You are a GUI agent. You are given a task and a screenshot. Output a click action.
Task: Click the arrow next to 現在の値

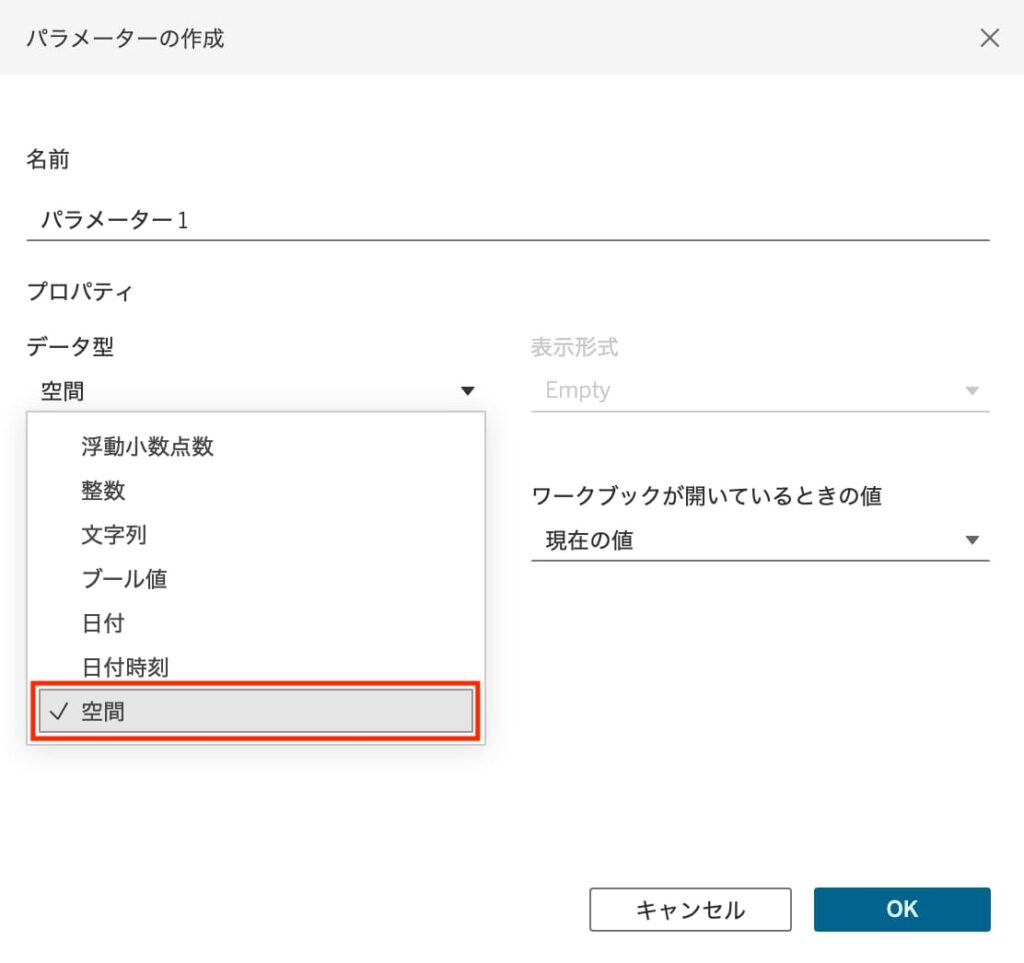click(971, 540)
